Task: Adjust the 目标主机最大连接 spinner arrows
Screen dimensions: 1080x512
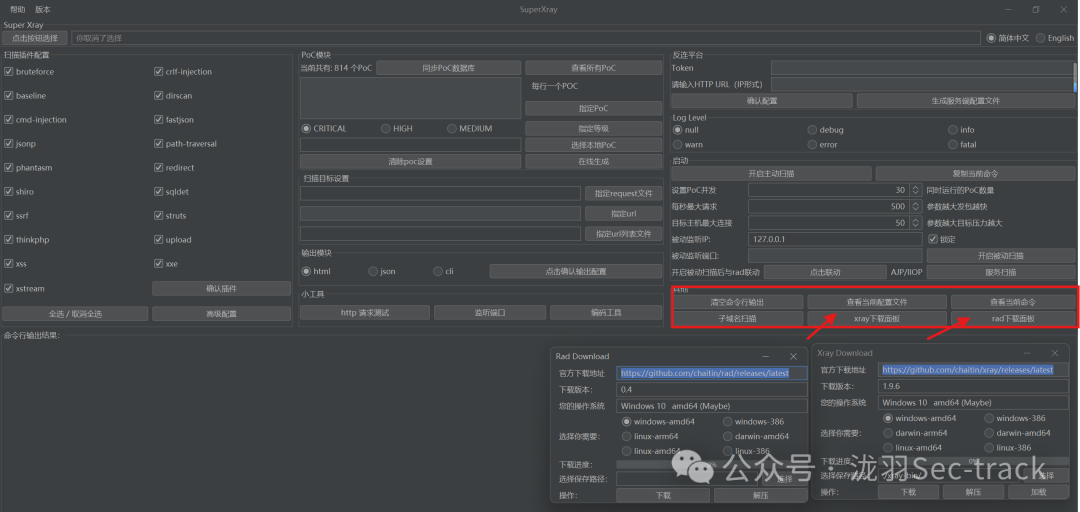Action: pos(915,223)
